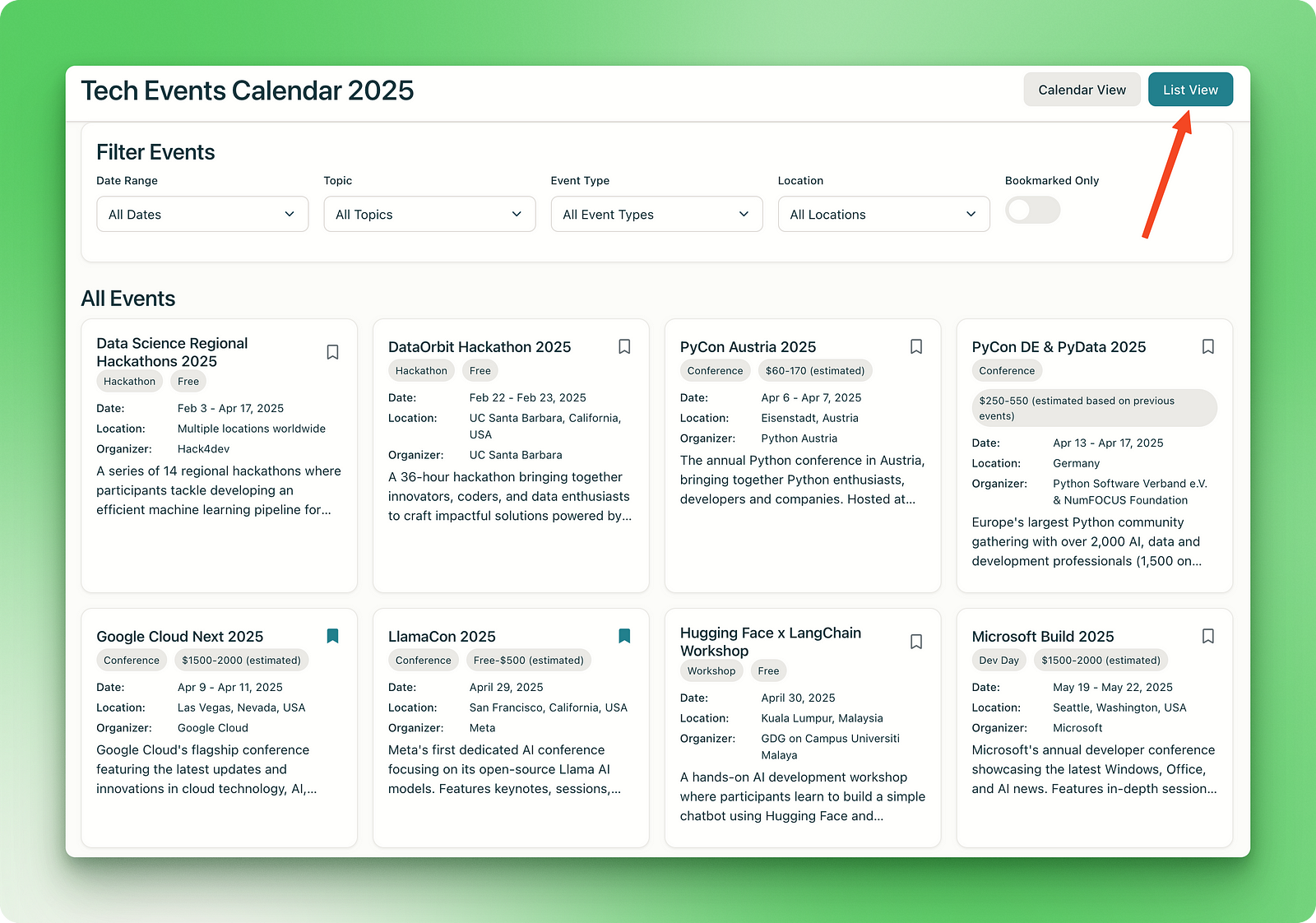Click the Tech Events Calendar 2025 heading
The image size is (1316, 923).
pos(247,90)
